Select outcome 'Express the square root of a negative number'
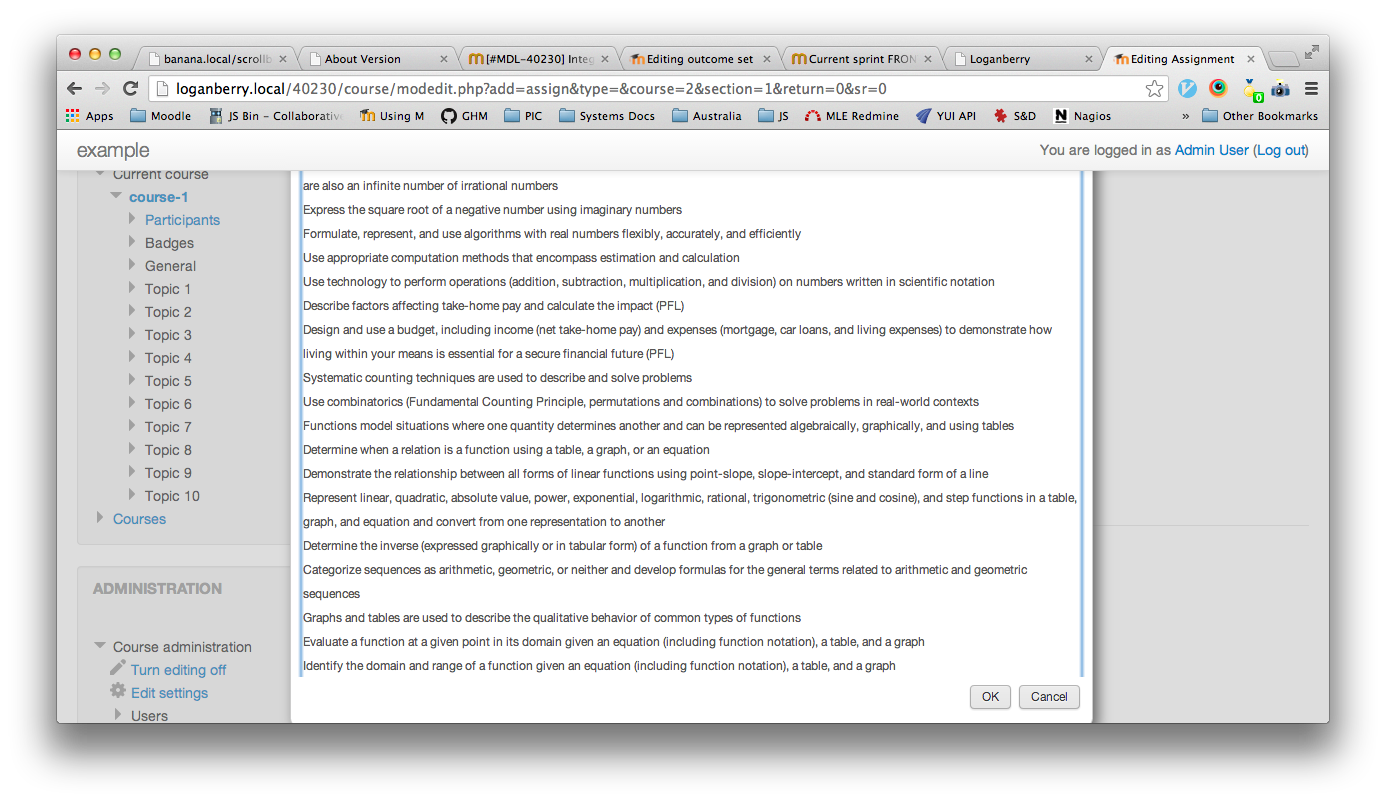The image size is (1386, 802). 492,210
